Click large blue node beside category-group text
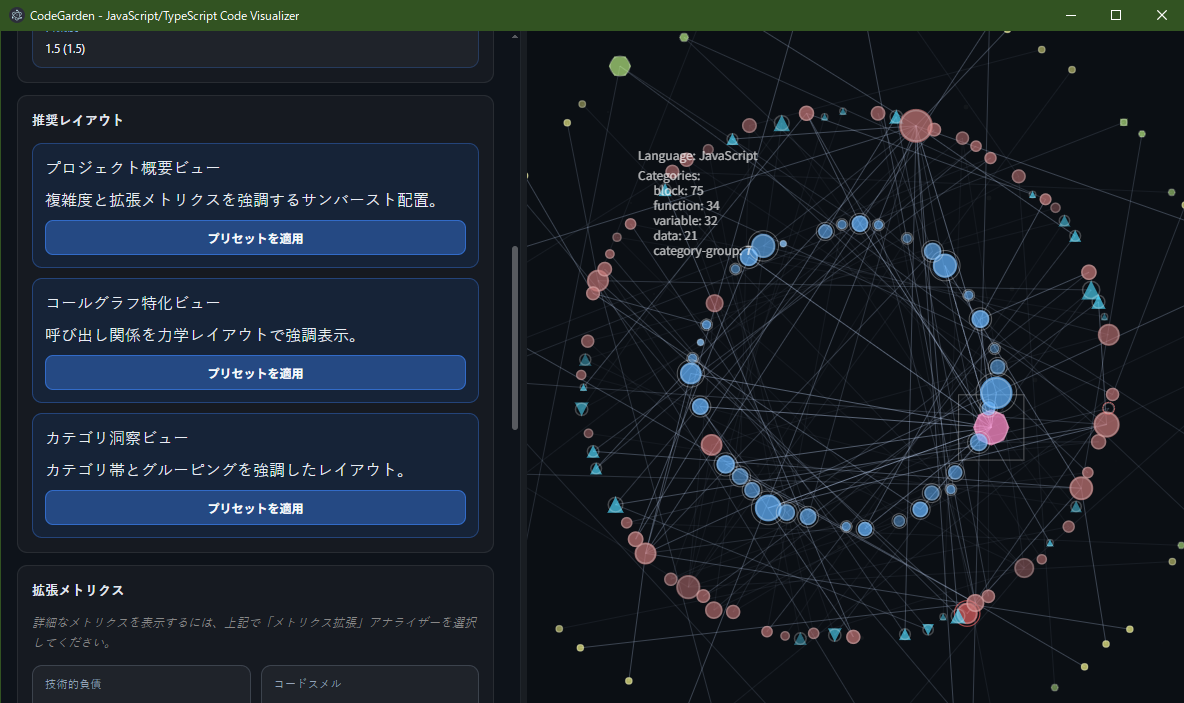This screenshot has height=703, width=1184. (x=763, y=246)
